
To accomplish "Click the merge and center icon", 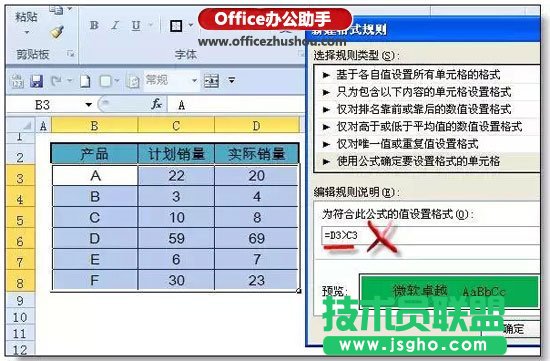I will 211,81.
